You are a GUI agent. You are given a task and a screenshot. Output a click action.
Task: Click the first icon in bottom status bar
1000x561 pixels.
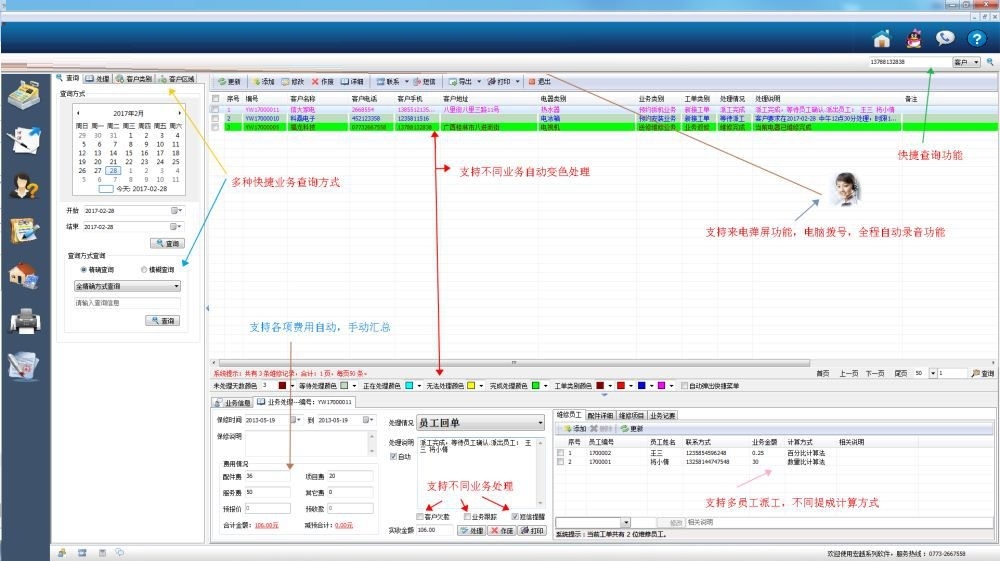coord(62,553)
